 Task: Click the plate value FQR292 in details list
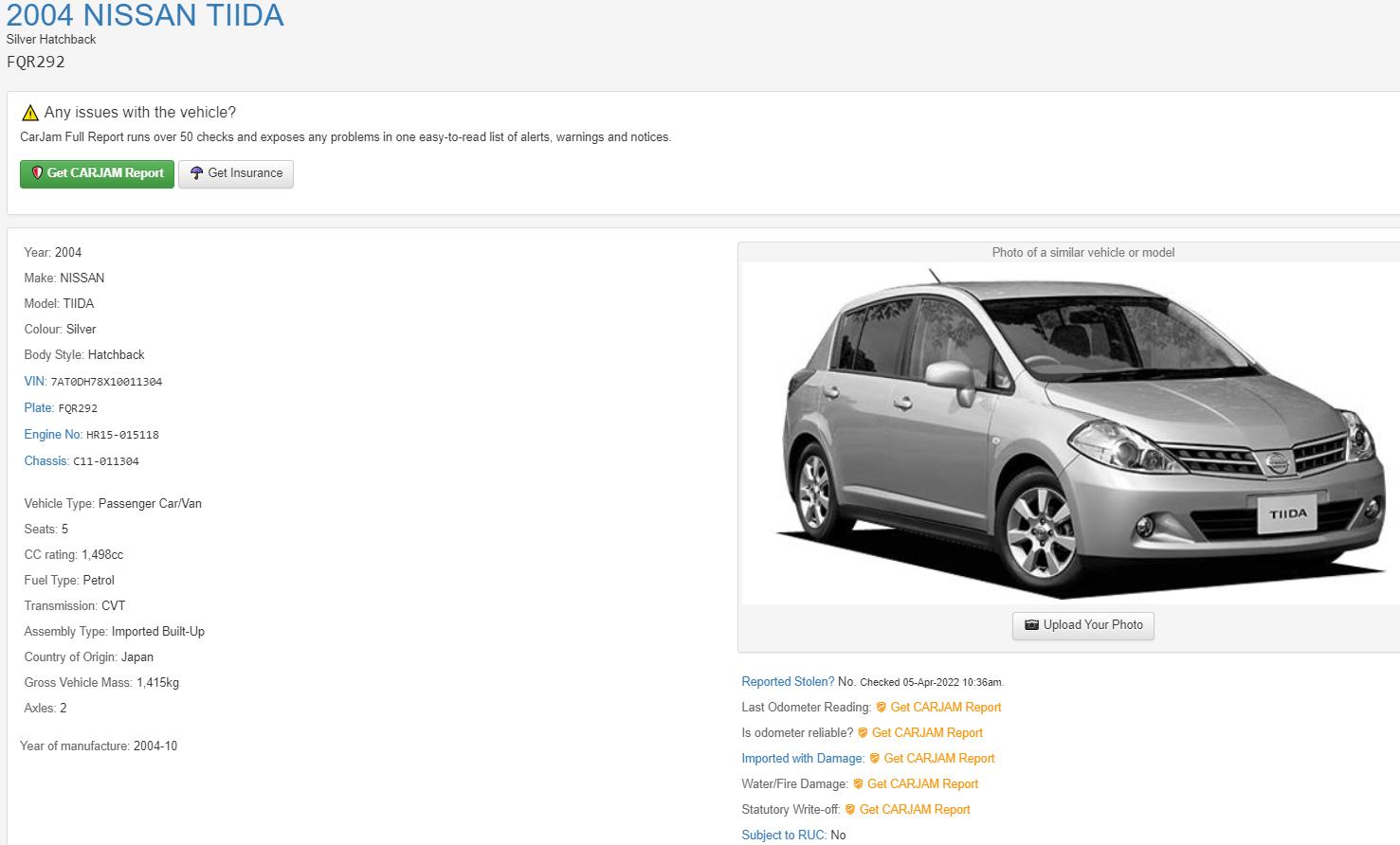pyautogui.click(x=78, y=408)
